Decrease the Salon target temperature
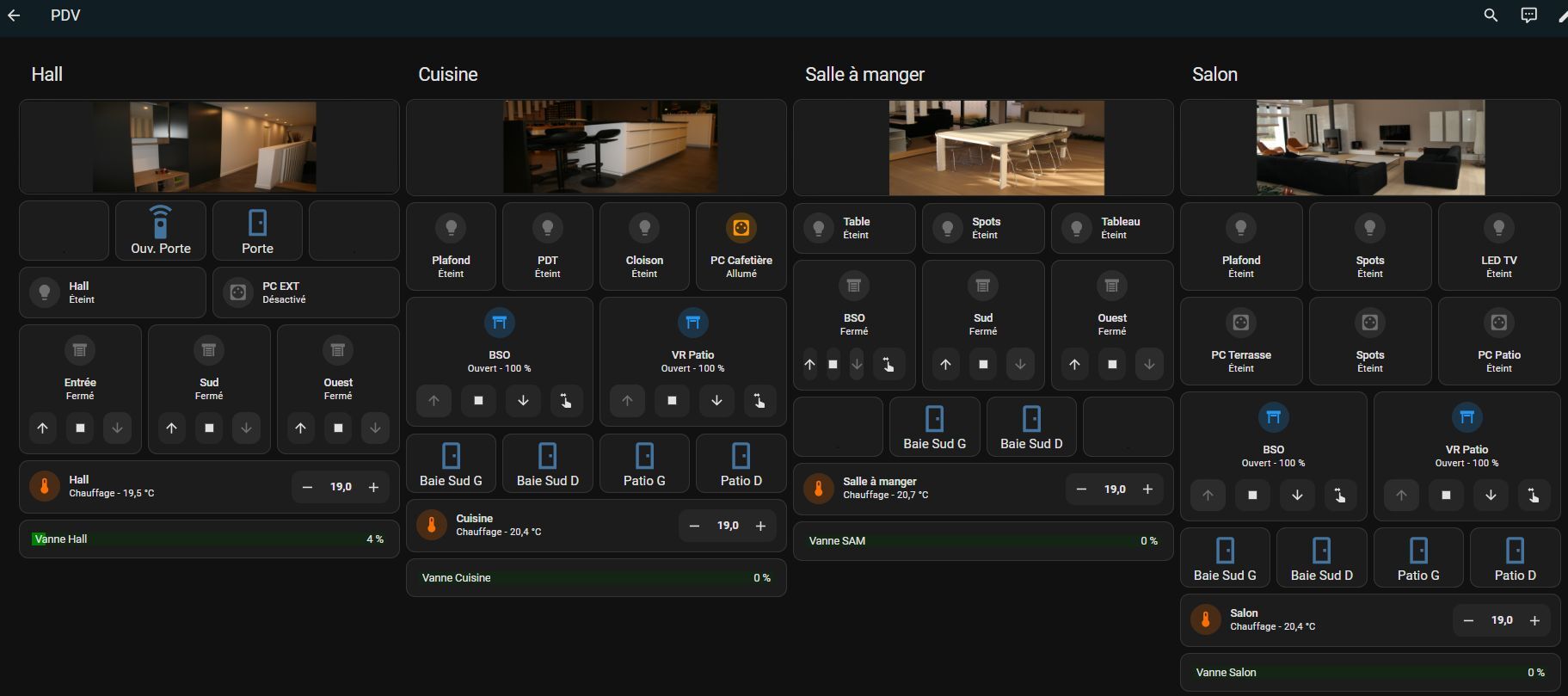 pyautogui.click(x=1468, y=620)
